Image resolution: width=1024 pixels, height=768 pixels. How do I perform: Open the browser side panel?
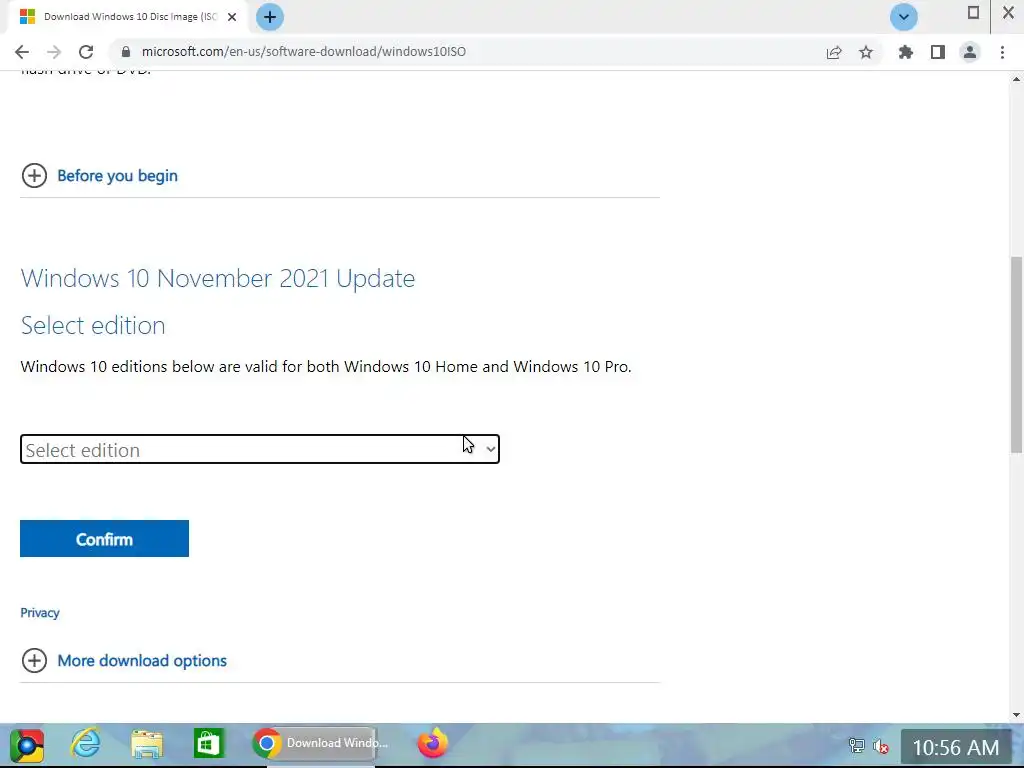(x=938, y=52)
